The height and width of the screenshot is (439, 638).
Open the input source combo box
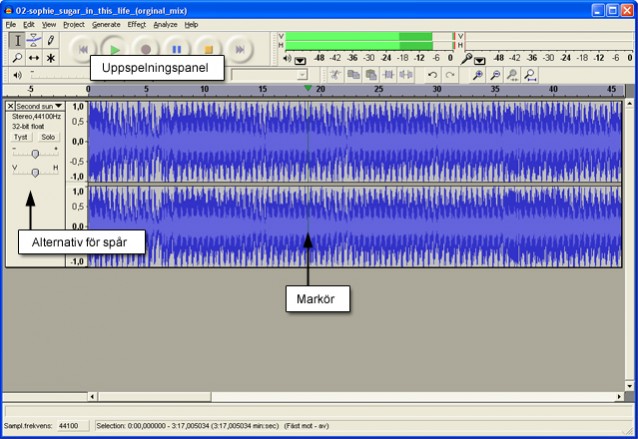(269, 75)
